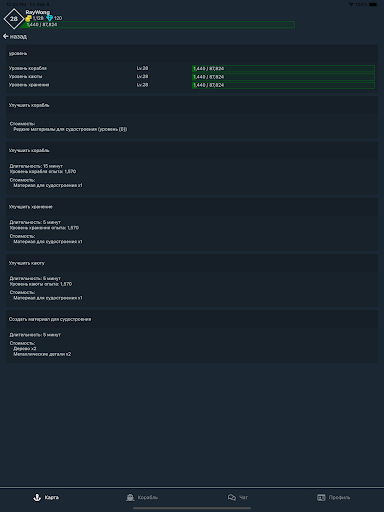Tap the iOS home indicator bar

192,508
